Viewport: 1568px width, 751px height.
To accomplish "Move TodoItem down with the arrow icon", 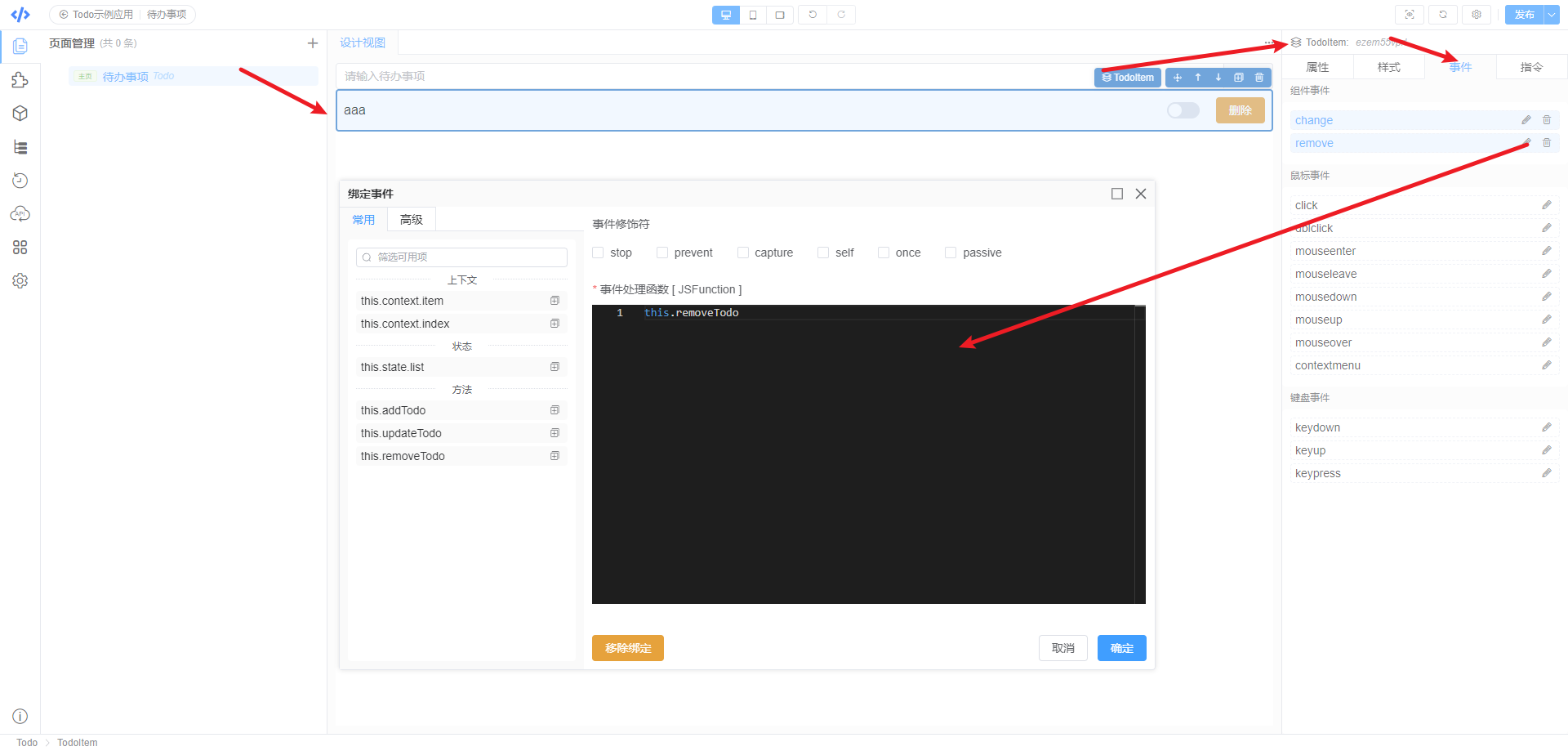I will point(1218,78).
